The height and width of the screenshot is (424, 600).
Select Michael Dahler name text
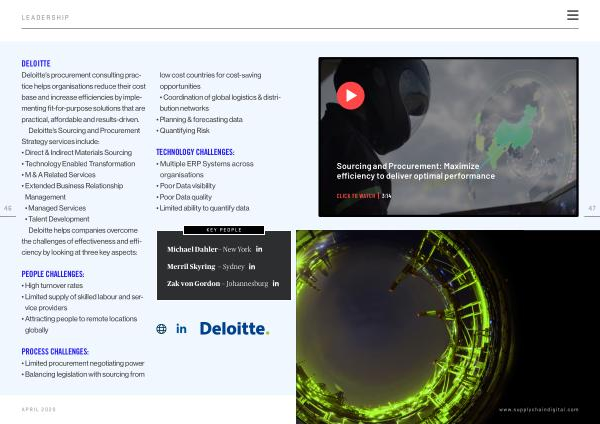pos(192,250)
